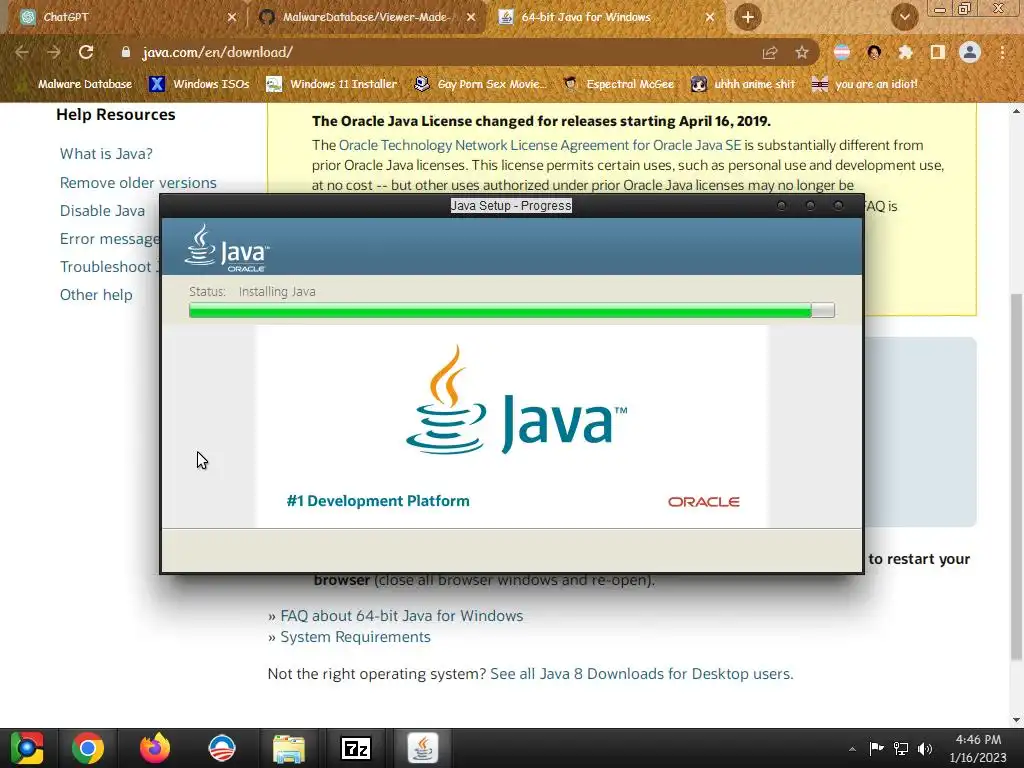This screenshot has height=768, width=1024.
Task: Click the Java installation progress bar
Action: coord(511,310)
